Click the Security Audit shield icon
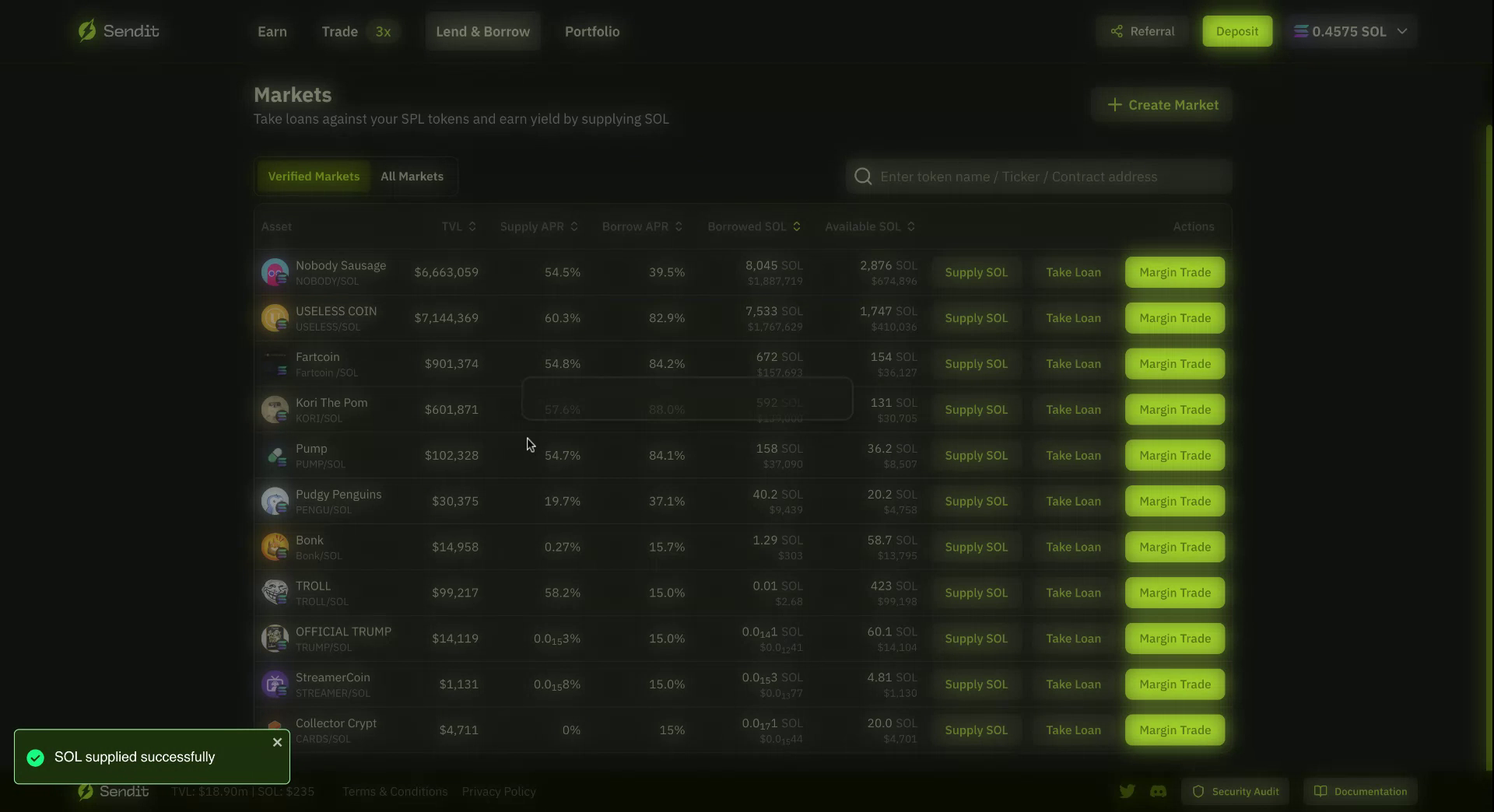 coord(1198,792)
